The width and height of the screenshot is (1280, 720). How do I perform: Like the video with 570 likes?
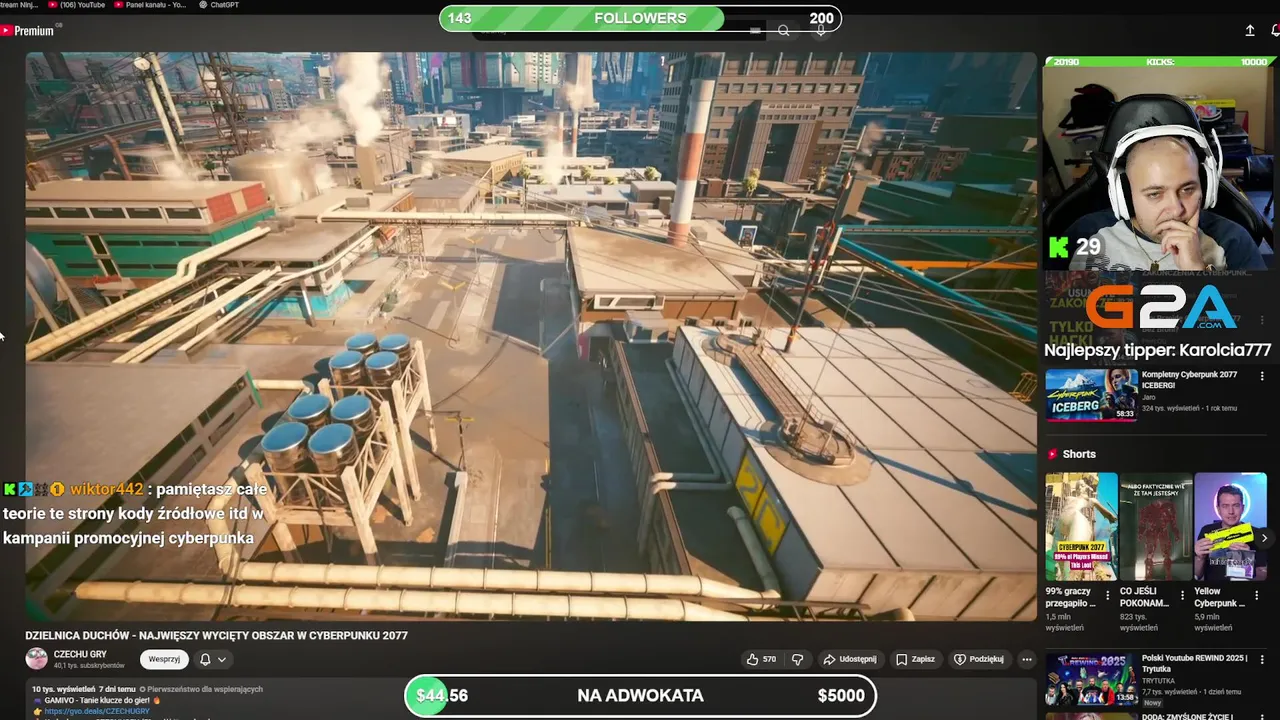pyautogui.click(x=761, y=659)
